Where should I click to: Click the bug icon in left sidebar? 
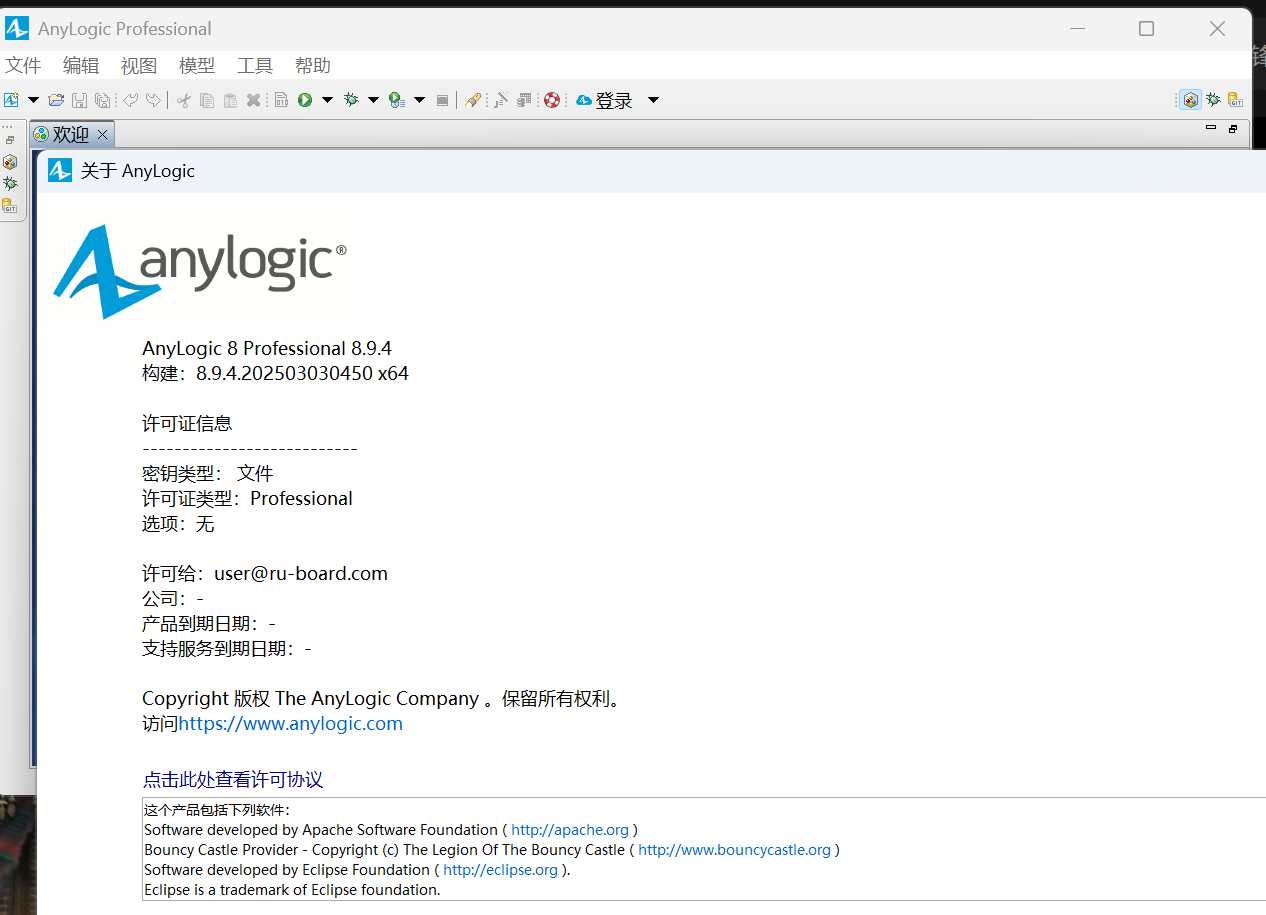coord(10,183)
